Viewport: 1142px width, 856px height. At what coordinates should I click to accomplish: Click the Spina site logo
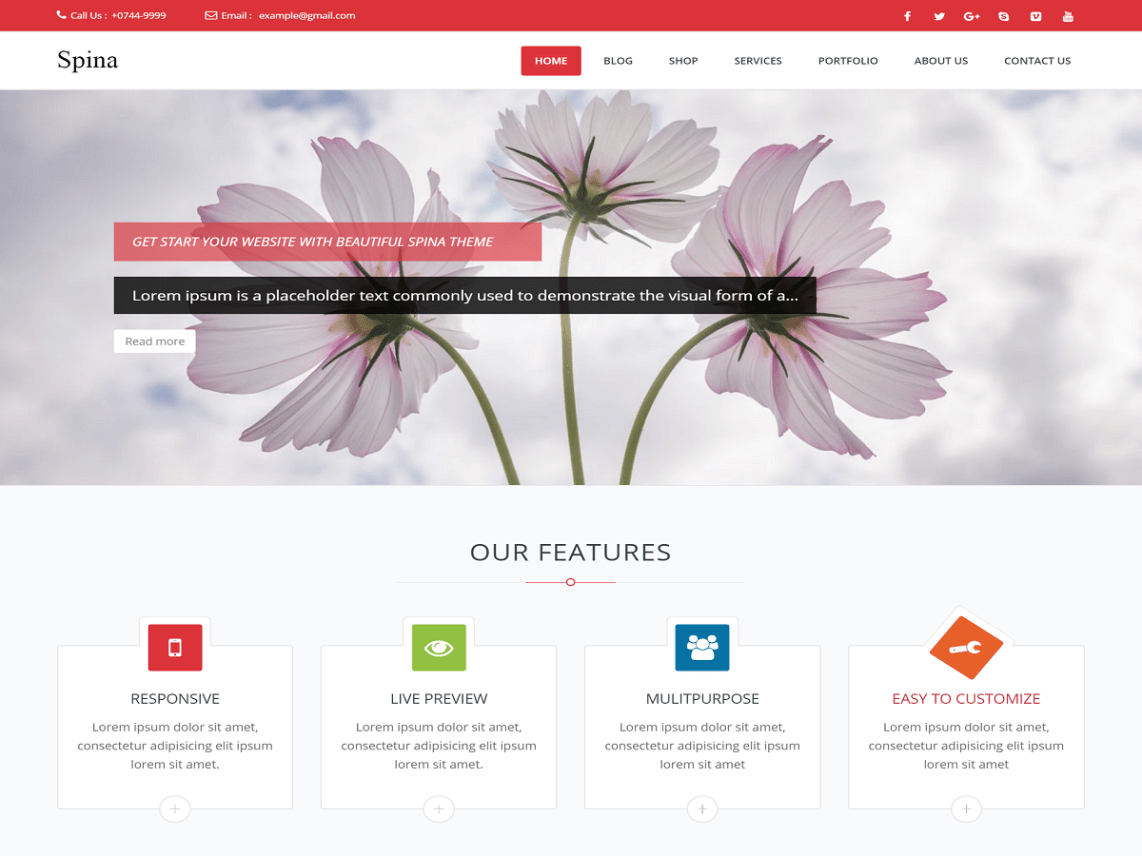point(88,60)
